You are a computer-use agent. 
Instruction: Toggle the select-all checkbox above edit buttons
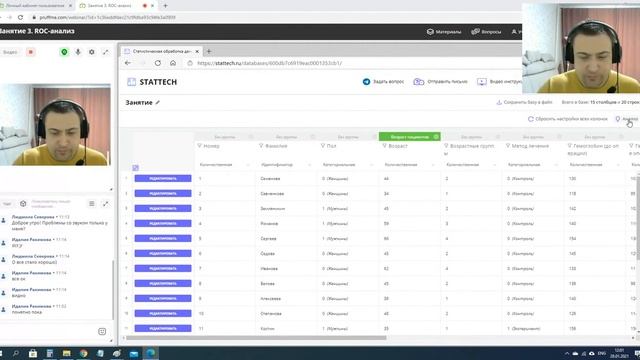click(136, 168)
